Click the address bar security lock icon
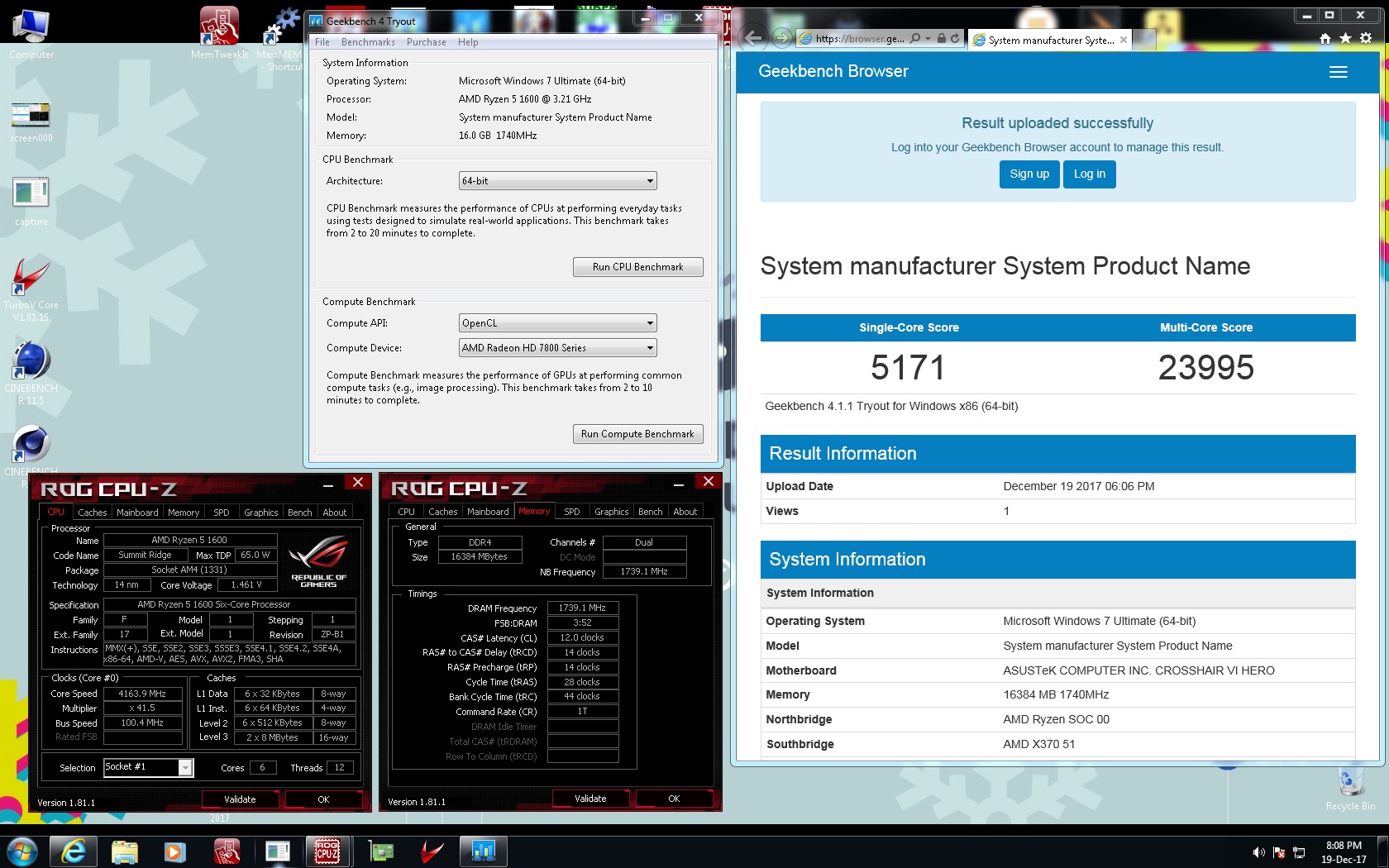The width and height of the screenshot is (1389, 868). tap(942, 38)
